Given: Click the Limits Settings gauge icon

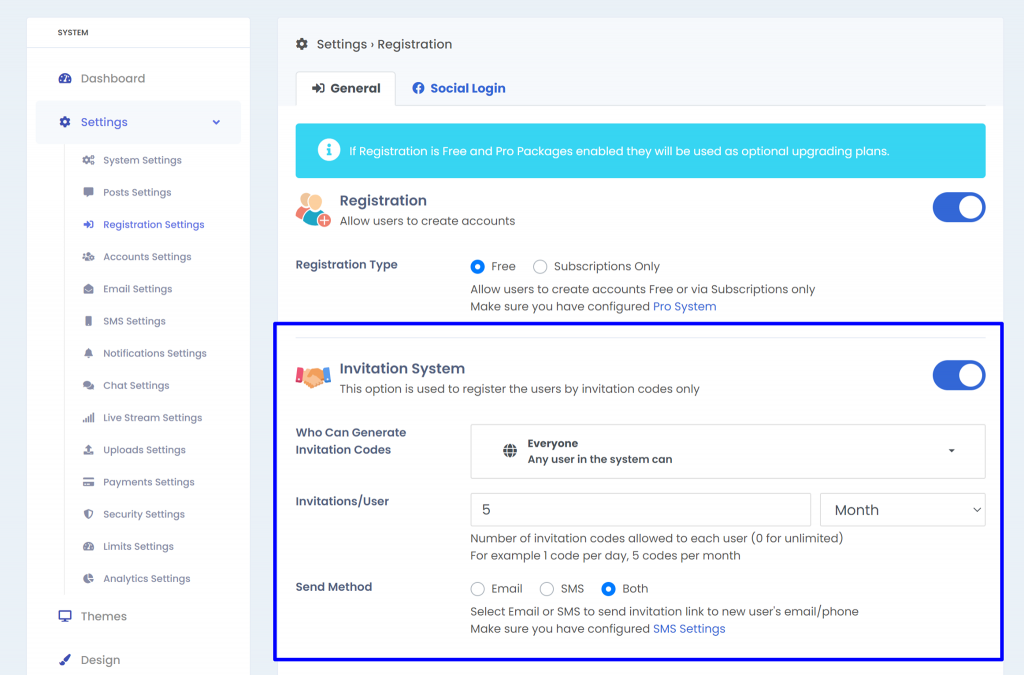Looking at the screenshot, I should coord(88,546).
